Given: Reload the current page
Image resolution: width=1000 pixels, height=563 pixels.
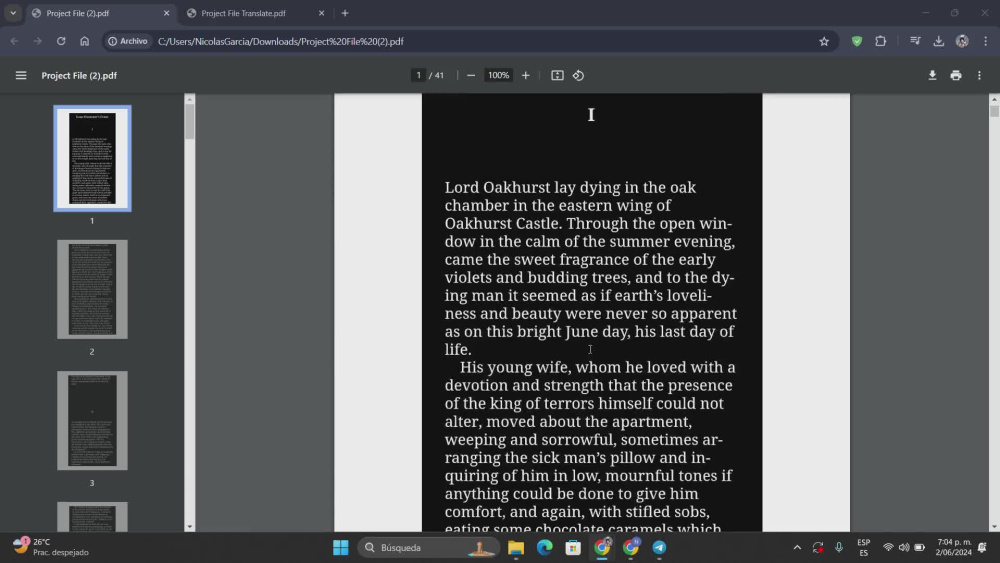Looking at the screenshot, I should [61, 41].
